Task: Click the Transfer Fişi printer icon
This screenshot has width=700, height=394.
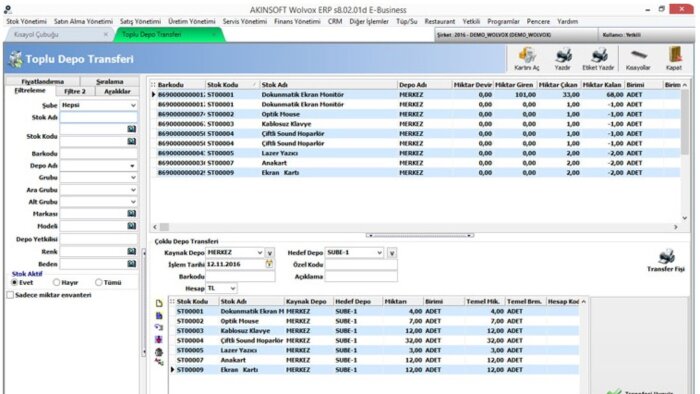Action: [x=666, y=257]
